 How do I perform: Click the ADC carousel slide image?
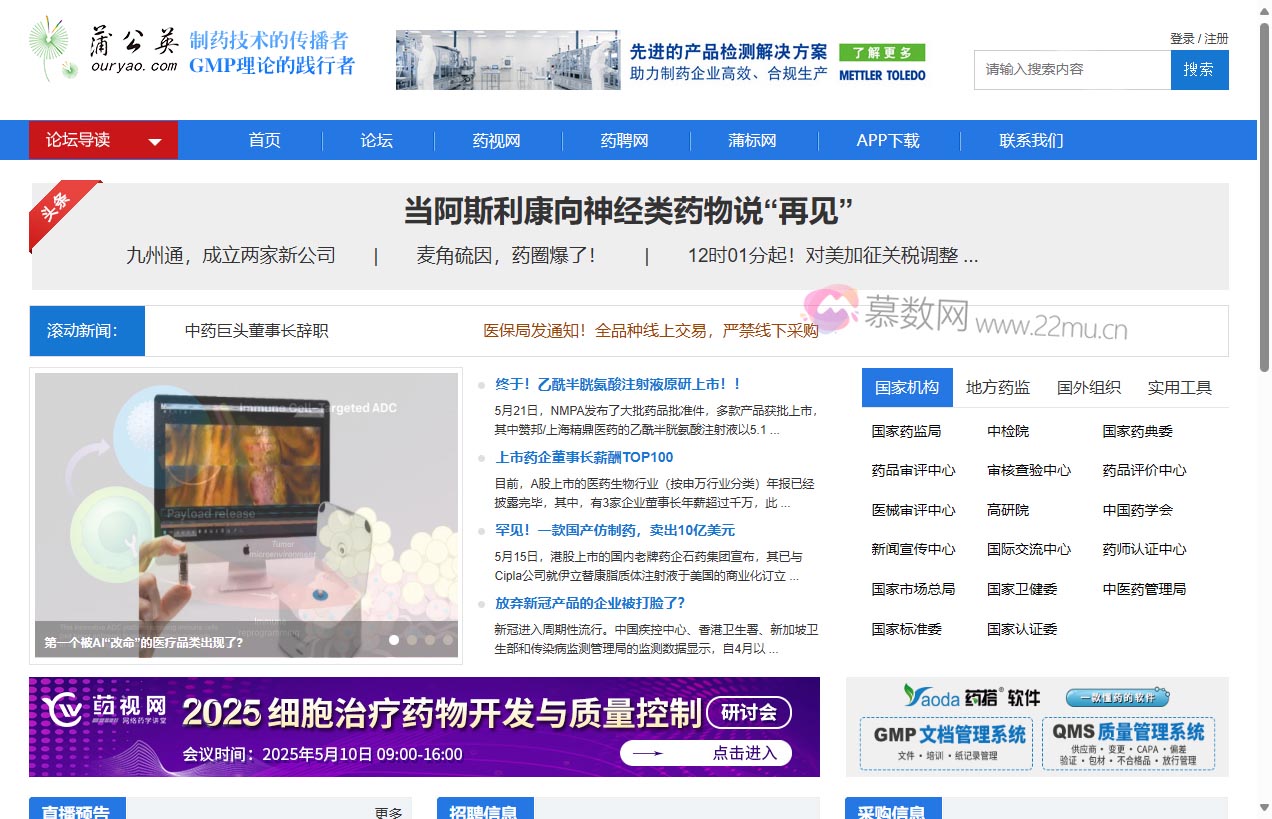tap(246, 500)
